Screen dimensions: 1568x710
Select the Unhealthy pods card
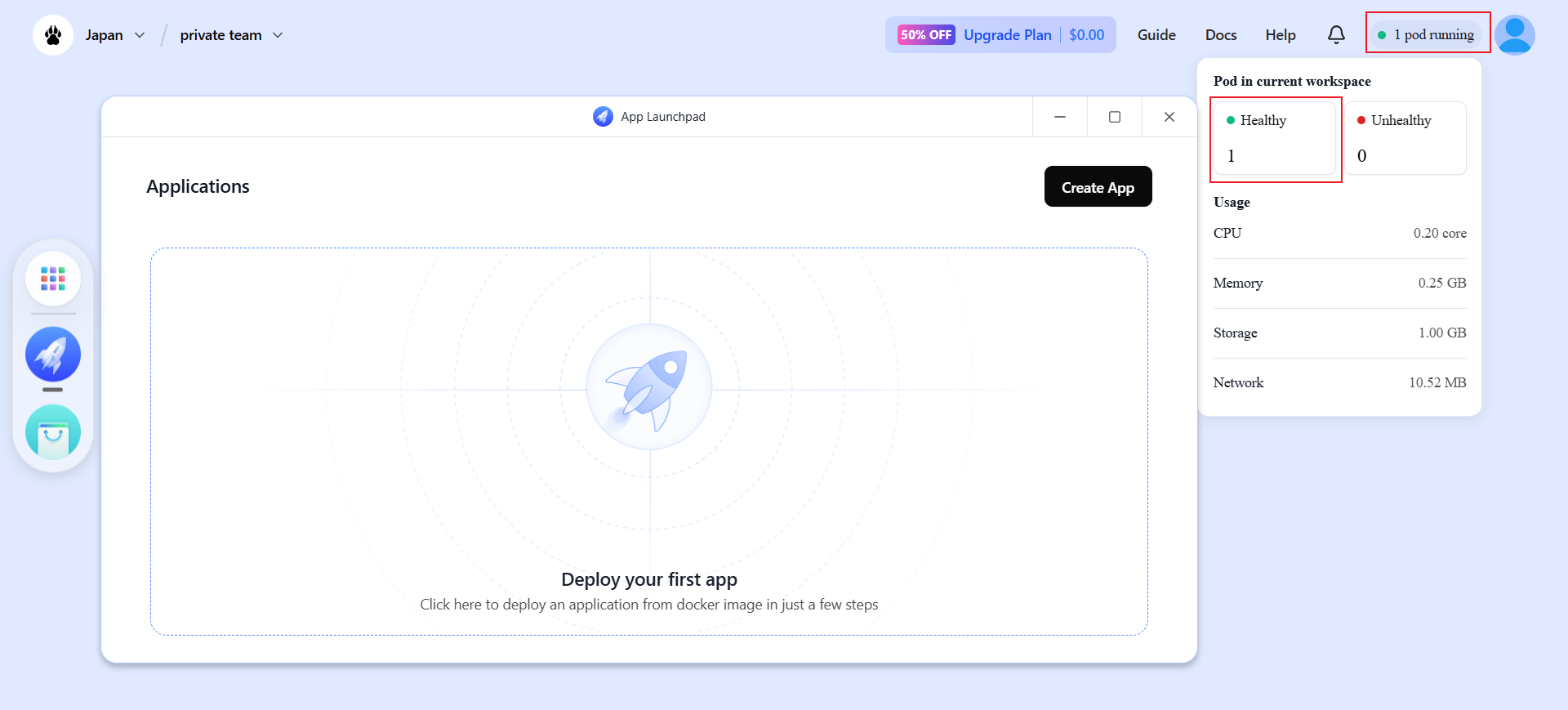(x=1405, y=138)
